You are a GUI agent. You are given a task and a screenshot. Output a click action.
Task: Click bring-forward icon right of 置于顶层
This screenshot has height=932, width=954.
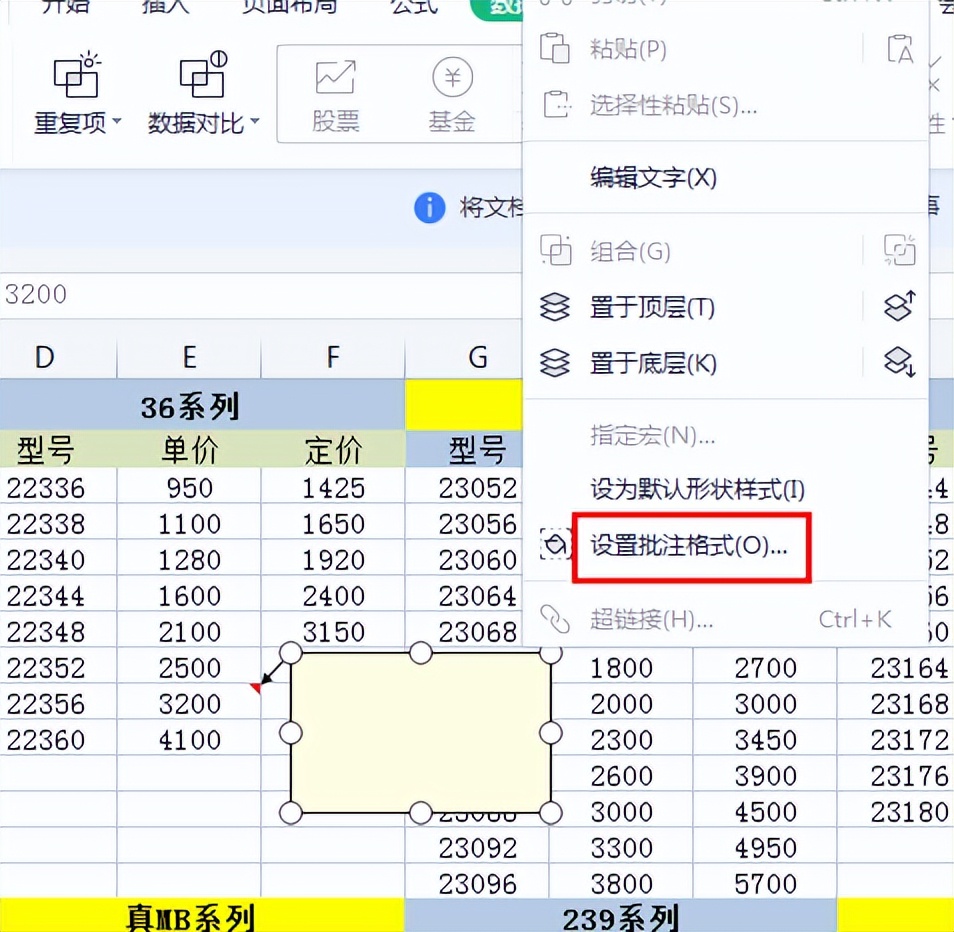coord(900,306)
